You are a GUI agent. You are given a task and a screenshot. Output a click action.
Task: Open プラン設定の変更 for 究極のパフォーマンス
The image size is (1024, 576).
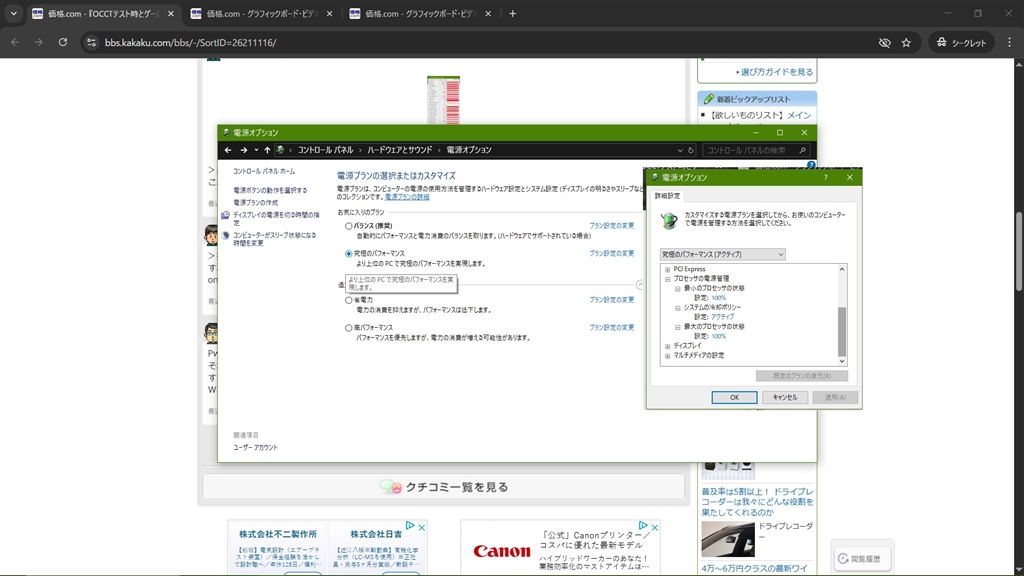(x=611, y=253)
